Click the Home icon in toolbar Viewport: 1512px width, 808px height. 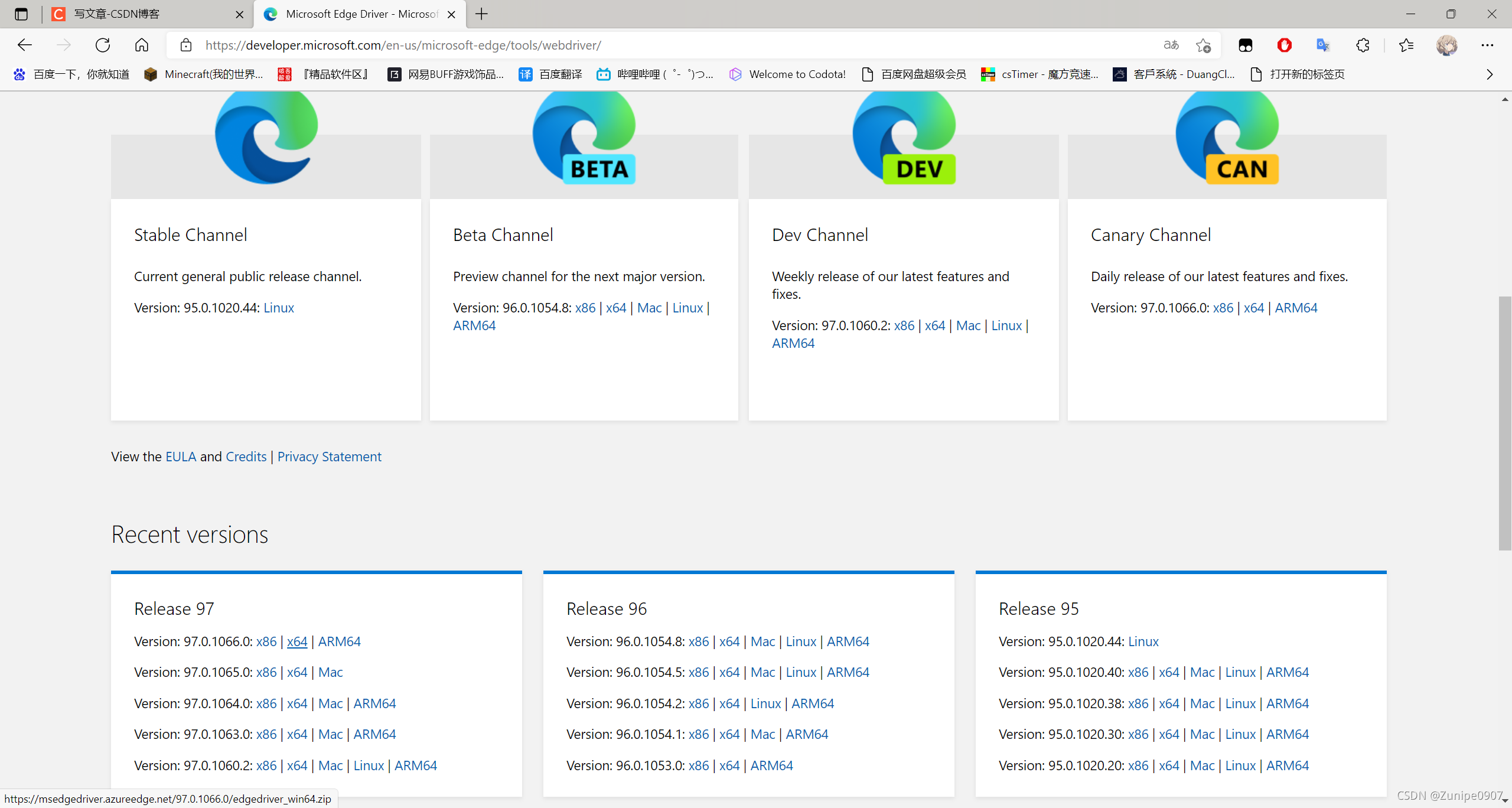pos(142,45)
